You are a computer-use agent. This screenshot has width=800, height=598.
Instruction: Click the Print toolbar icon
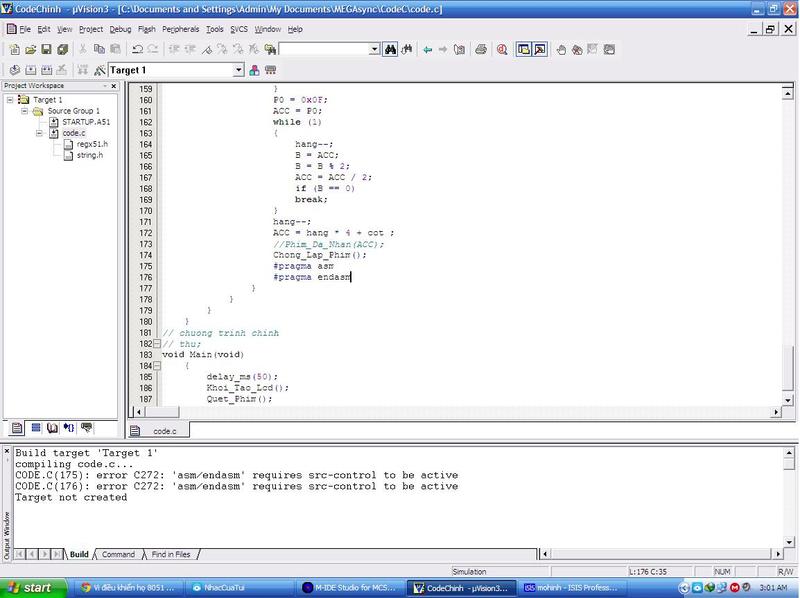(481, 49)
